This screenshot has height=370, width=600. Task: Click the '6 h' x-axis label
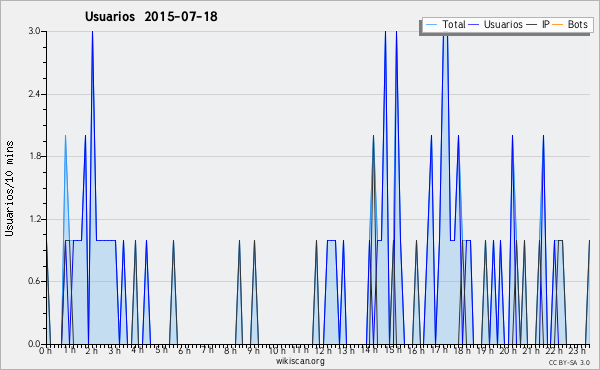coord(184,351)
